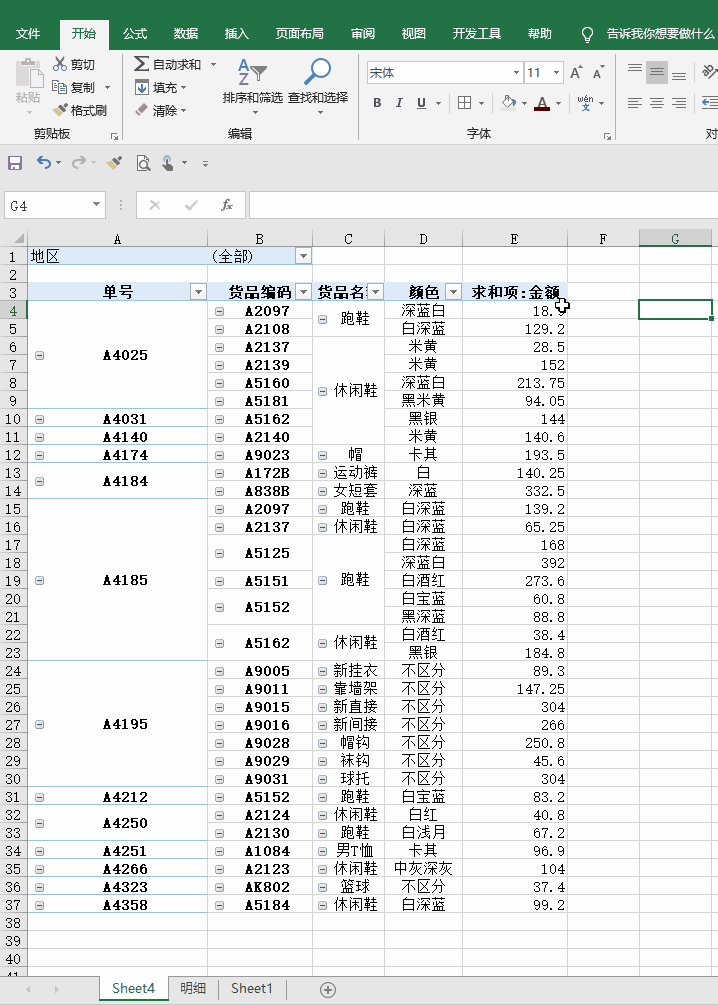Click the Paste icon in clipboard group
Screen dimensions: 718x1005
[28, 74]
